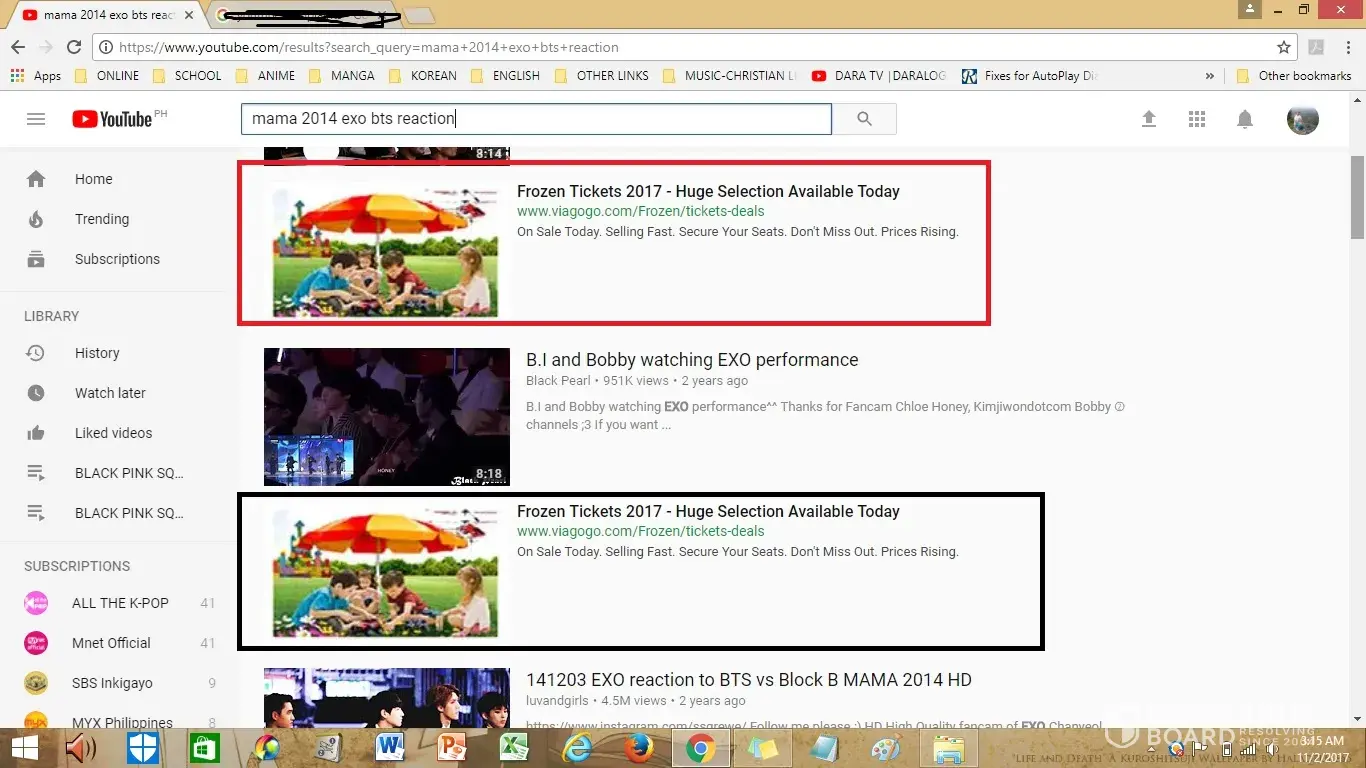Click the upload video icon
1366x768 pixels.
click(x=1149, y=119)
